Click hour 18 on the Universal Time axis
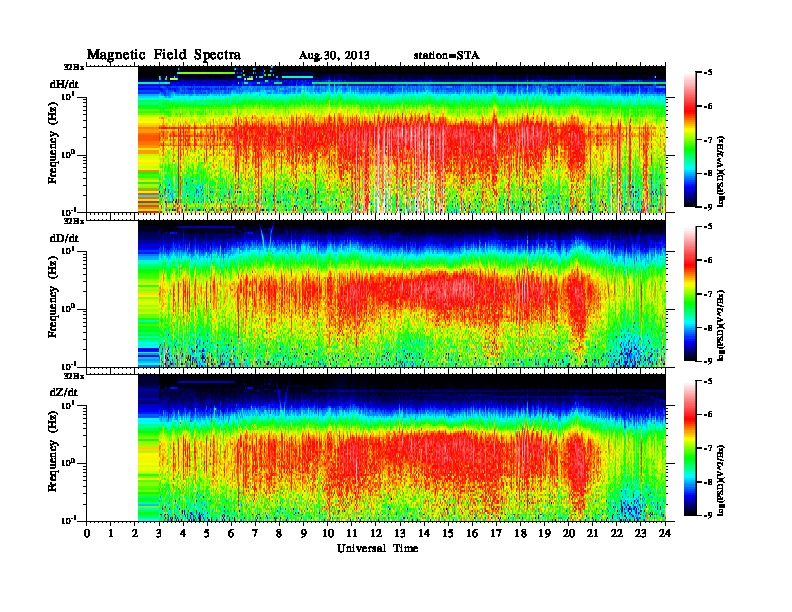Screen dimensions: 792x612 [x=520, y=534]
